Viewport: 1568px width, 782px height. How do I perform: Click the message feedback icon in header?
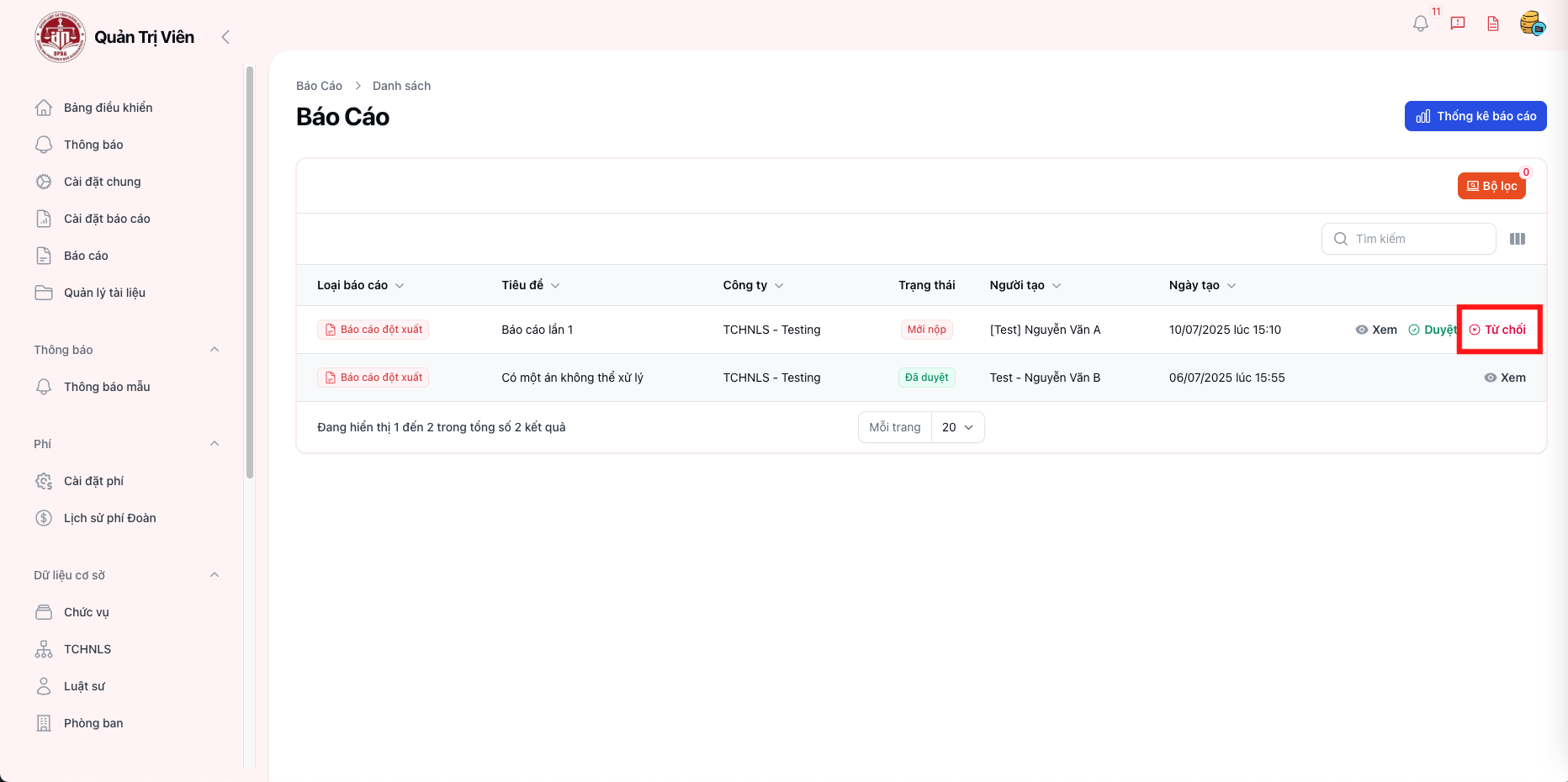(x=1458, y=24)
